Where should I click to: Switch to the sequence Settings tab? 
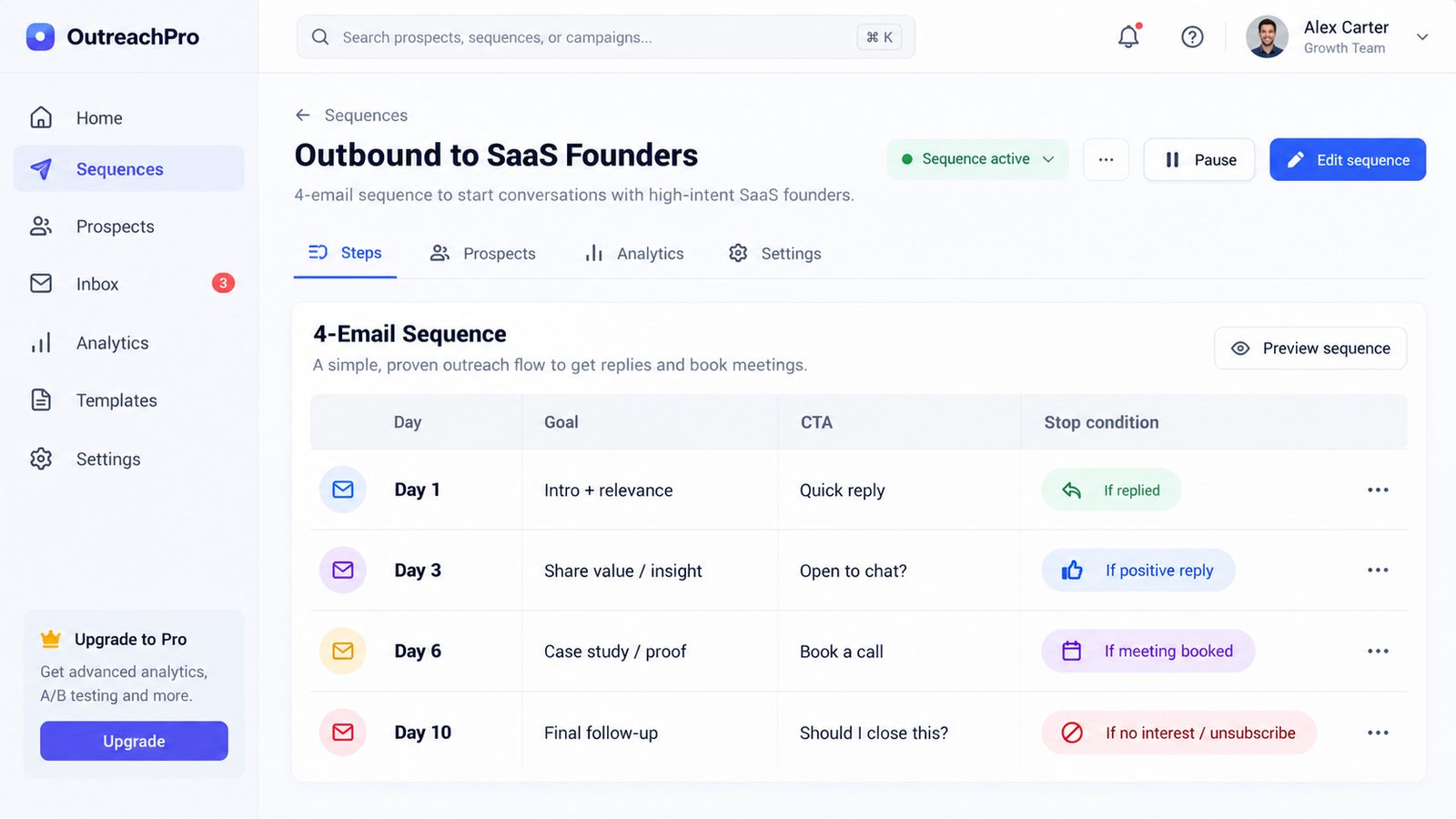point(774,254)
